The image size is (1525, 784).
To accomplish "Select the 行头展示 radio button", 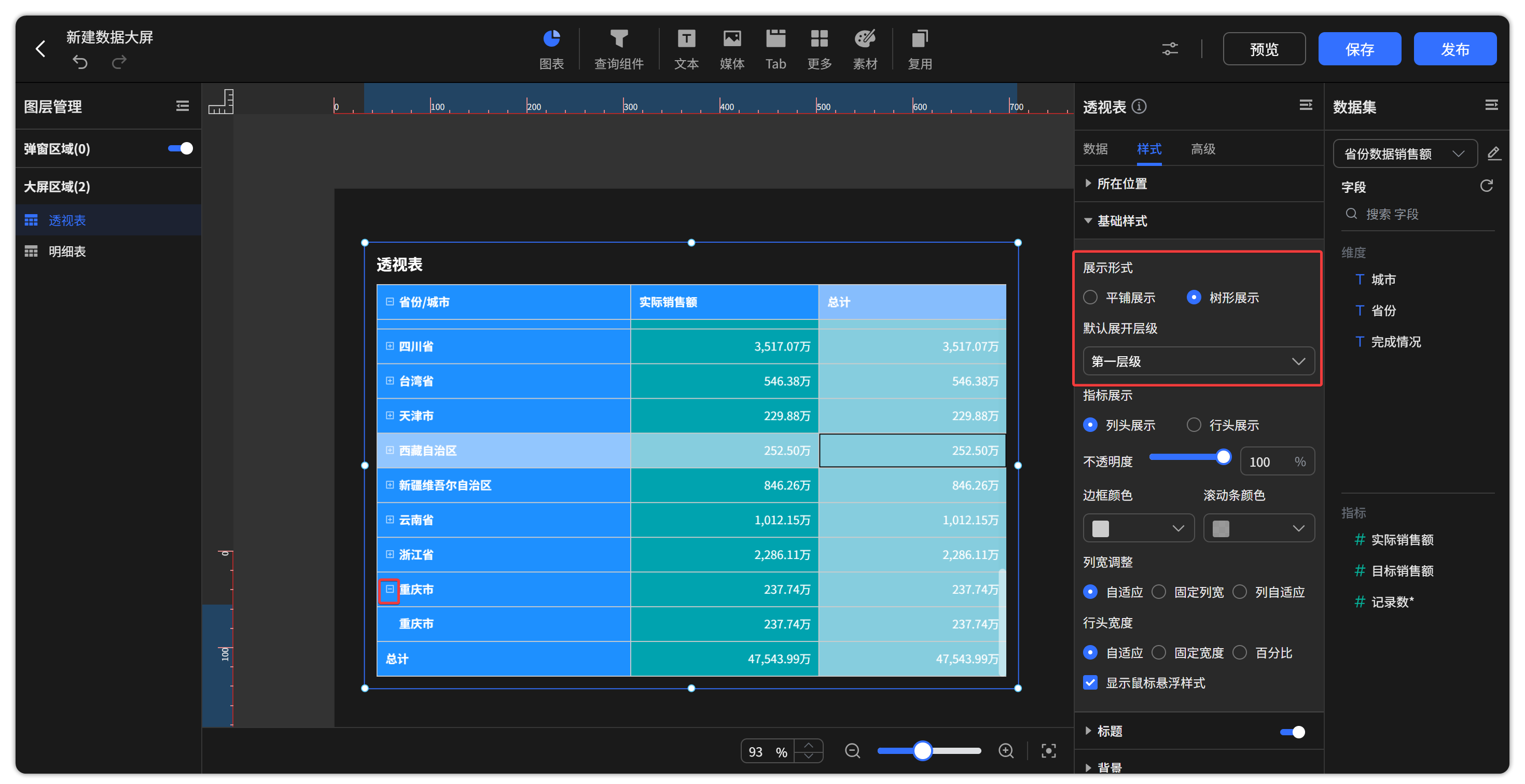I will click(x=1194, y=425).
